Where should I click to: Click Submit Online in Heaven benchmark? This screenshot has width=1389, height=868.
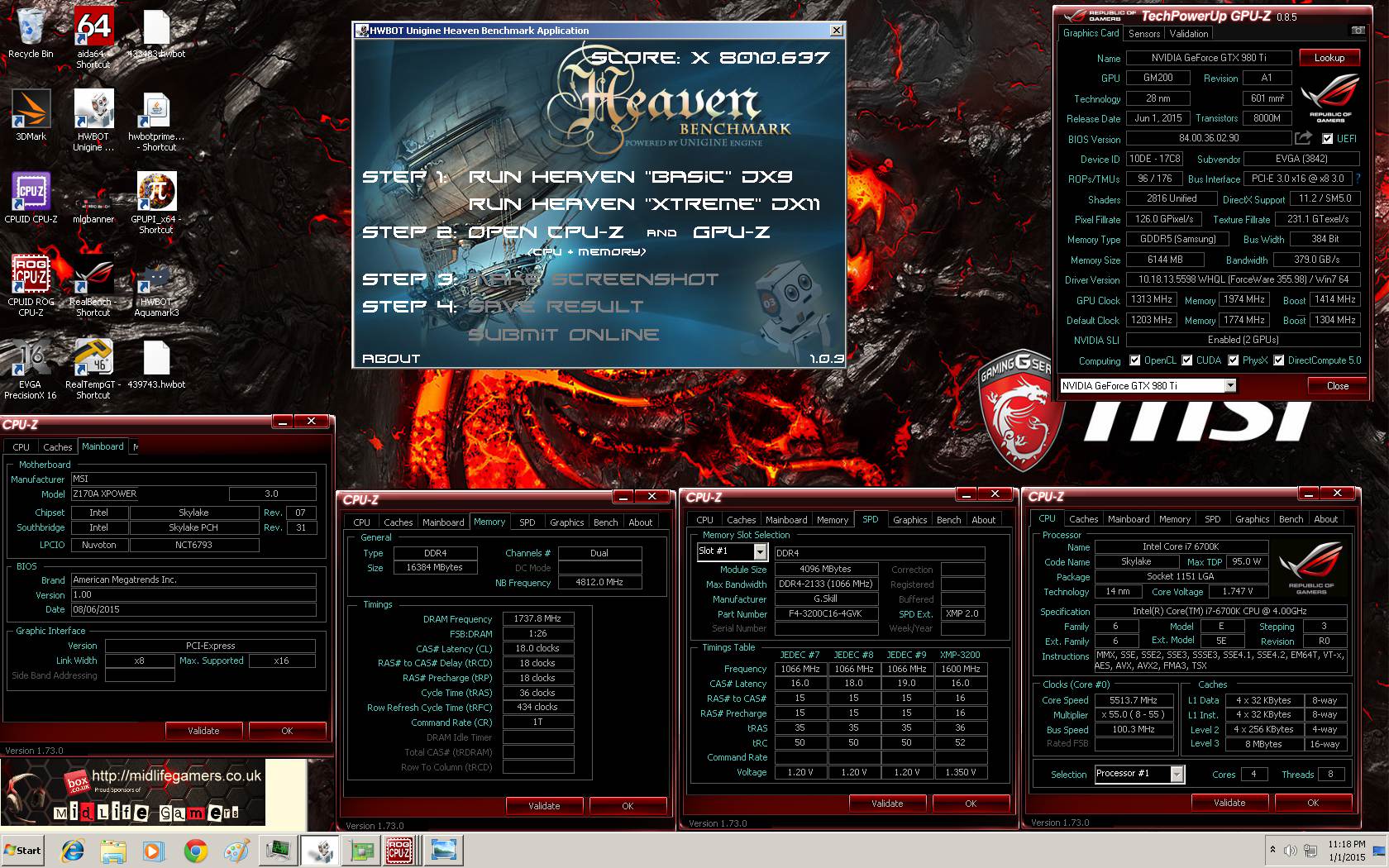564,335
